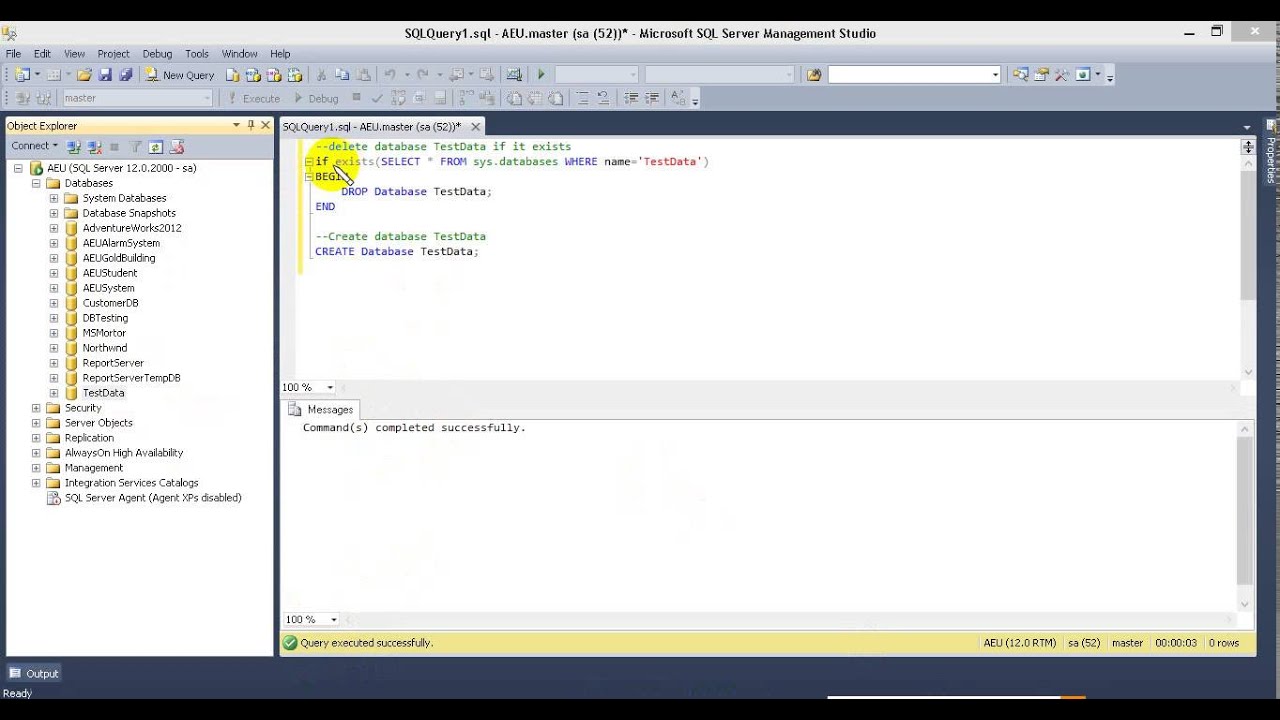
Task: Open the File menu
Action: pyautogui.click(x=13, y=54)
